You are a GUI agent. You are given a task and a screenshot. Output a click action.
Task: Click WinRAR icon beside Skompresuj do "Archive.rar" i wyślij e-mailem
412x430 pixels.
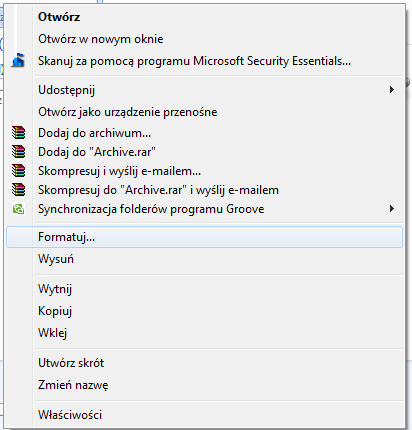pyautogui.click(x=18, y=189)
